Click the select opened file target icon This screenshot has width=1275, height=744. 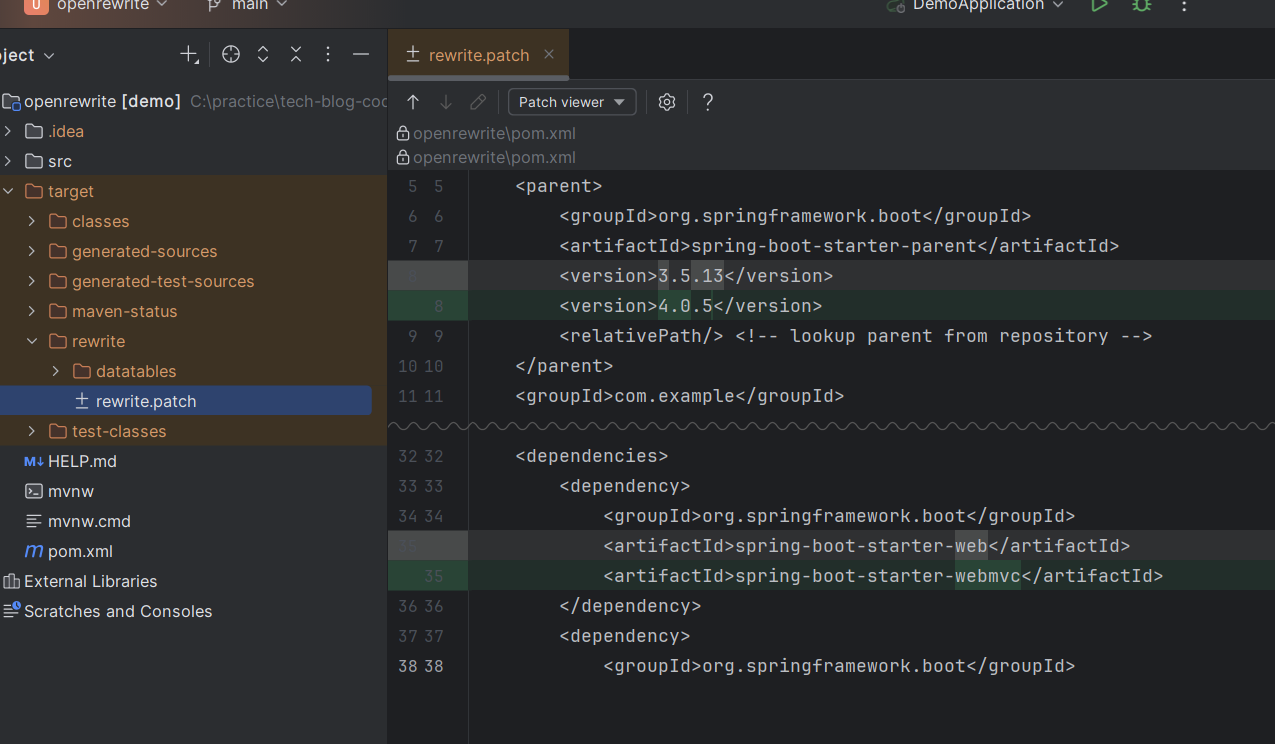click(x=231, y=55)
